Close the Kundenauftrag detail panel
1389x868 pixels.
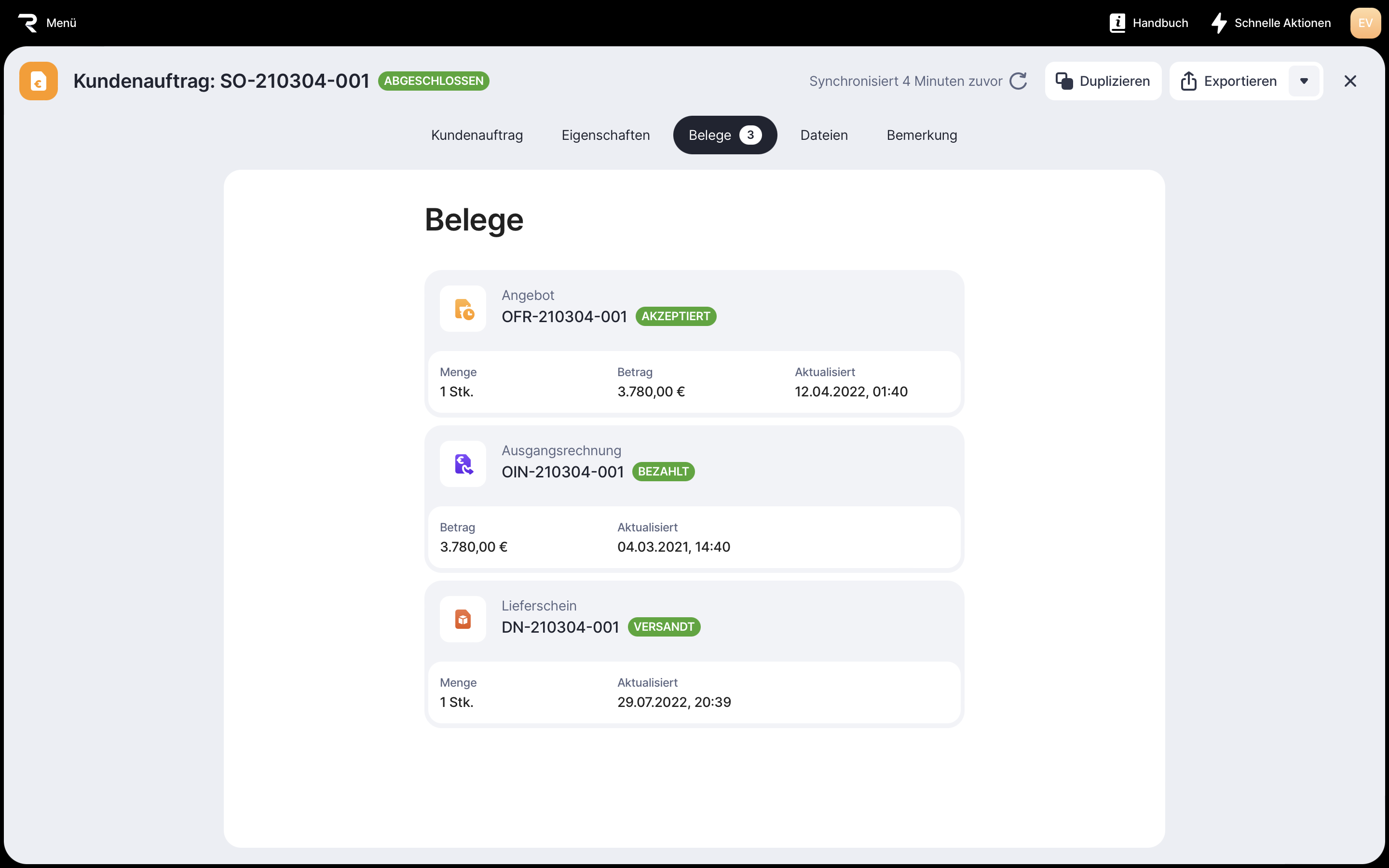tap(1350, 81)
